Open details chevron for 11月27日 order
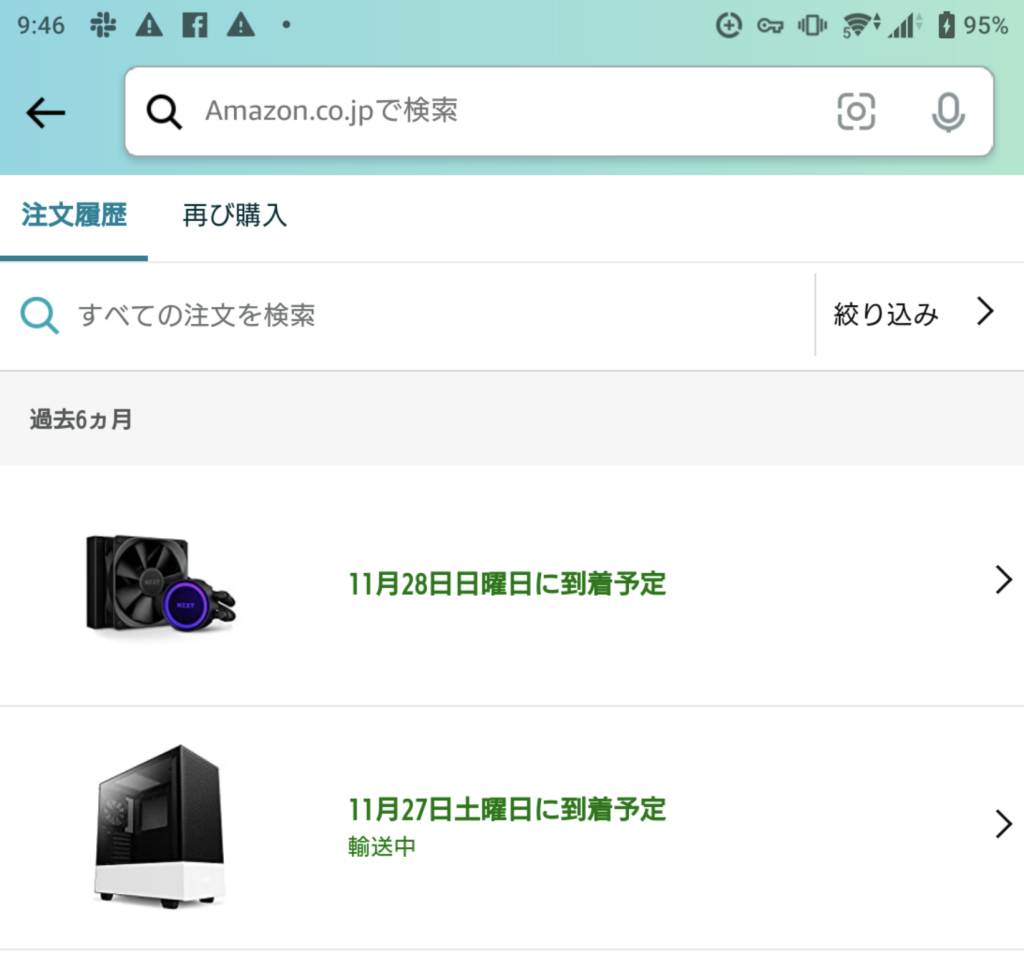Viewport: 1024px width, 970px height. [1004, 824]
